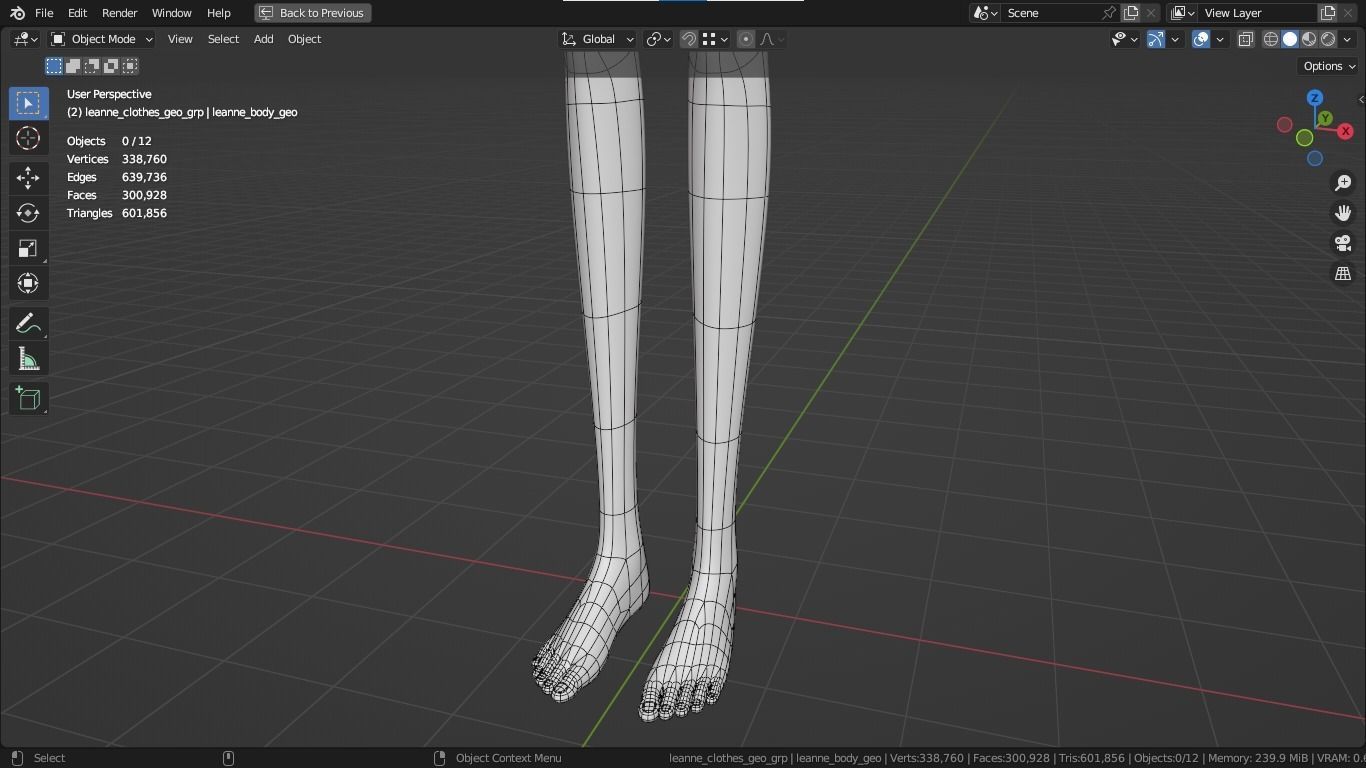
Task: Click the red X axis on the gizmo
Action: coord(1345,131)
